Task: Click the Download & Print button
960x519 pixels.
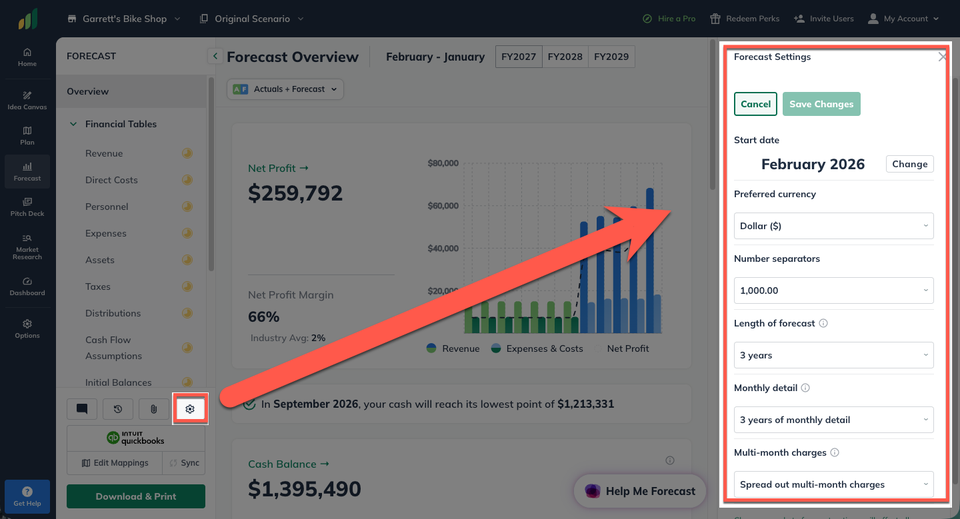Action: tap(136, 496)
